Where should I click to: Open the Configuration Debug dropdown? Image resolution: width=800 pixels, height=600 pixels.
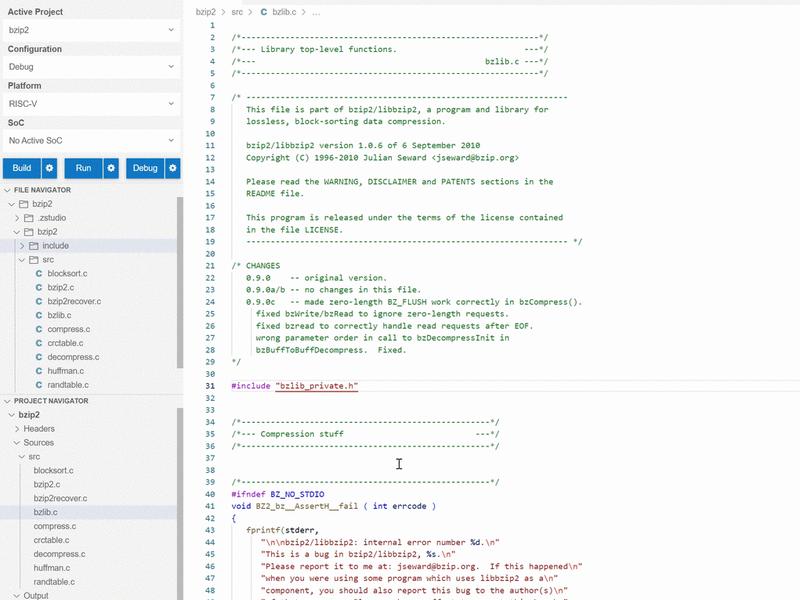[92, 67]
